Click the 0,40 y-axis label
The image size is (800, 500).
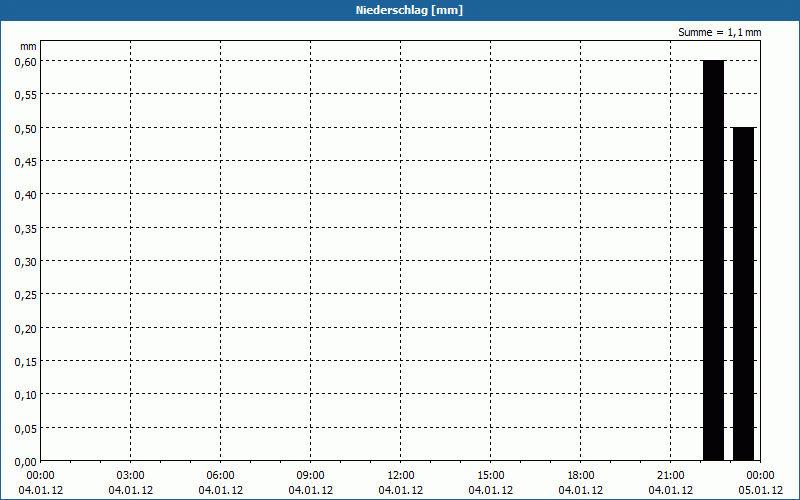pos(26,195)
